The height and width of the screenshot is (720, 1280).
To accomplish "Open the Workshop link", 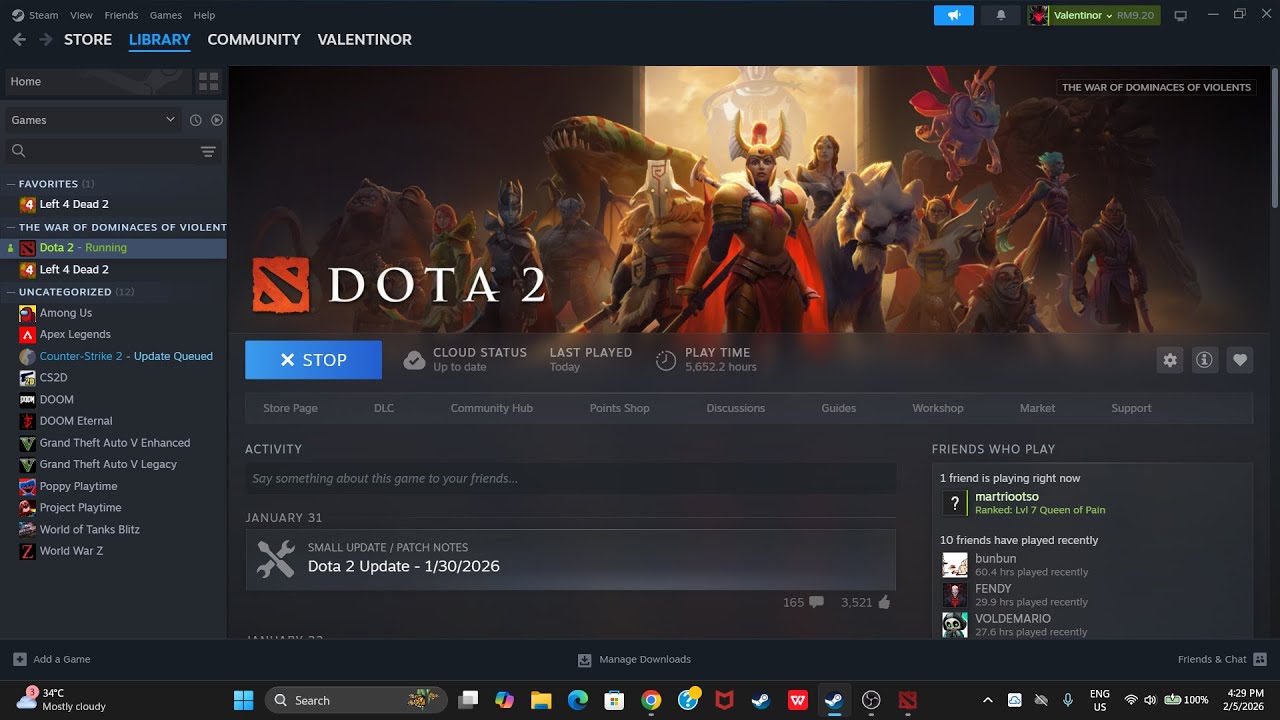I will click(937, 408).
